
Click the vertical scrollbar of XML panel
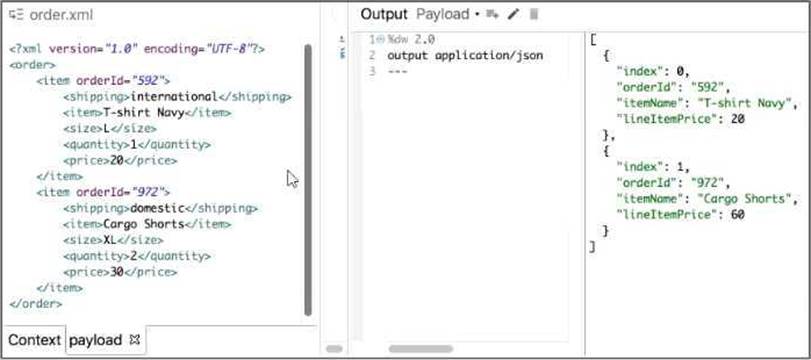coord(308,179)
